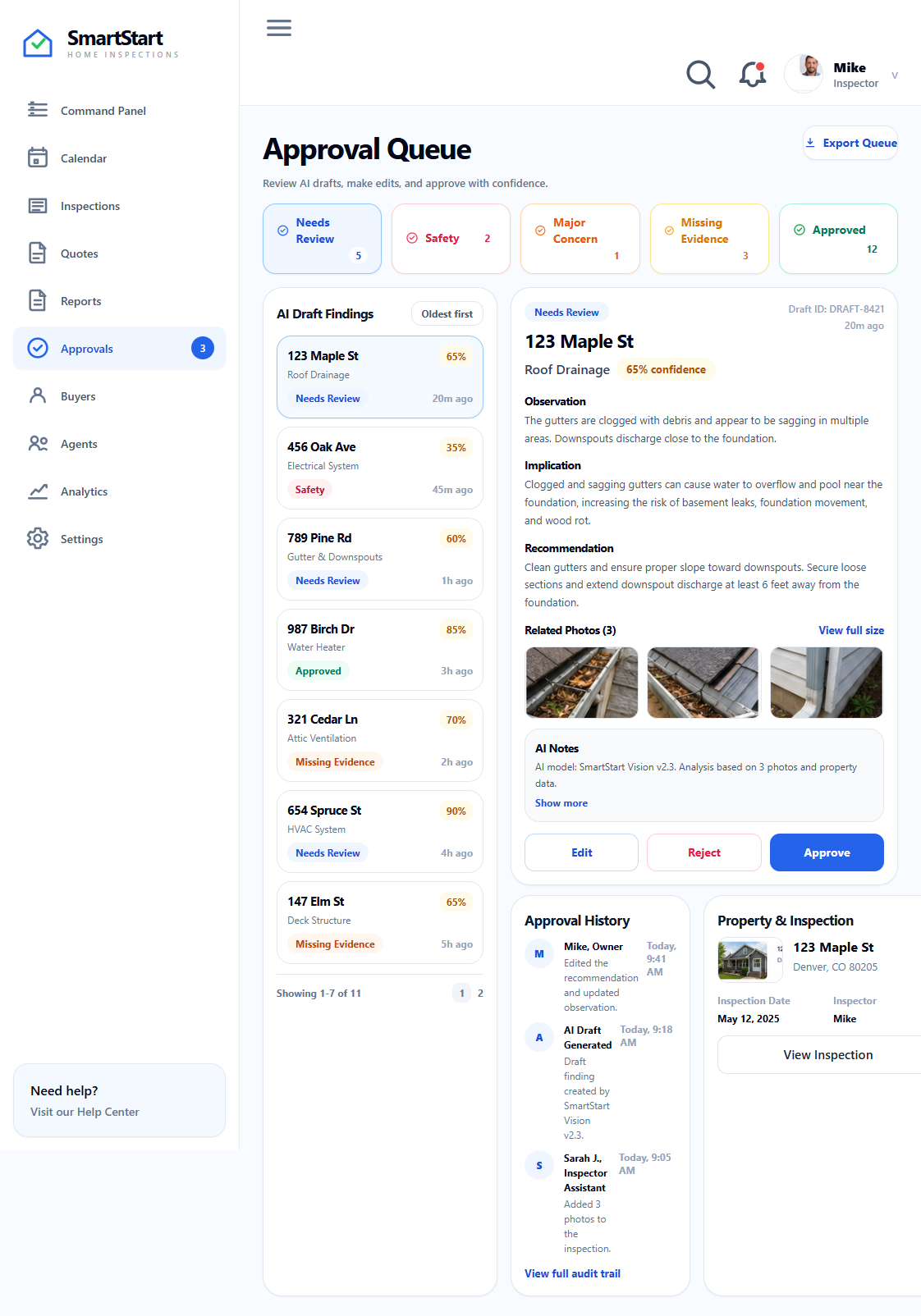Image resolution: width=921 pixels, height=1316 pixels.
Task: Select the 456 Oak Ave finding card
Action: click(380, 468)
